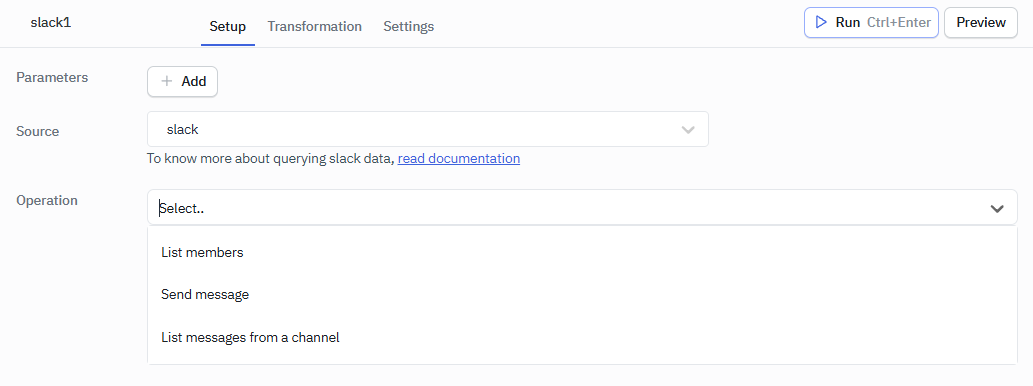Image resolution: width=1033 pixels, height=386 pixels.
Task: Open the Setup tab
Action: 227,26
